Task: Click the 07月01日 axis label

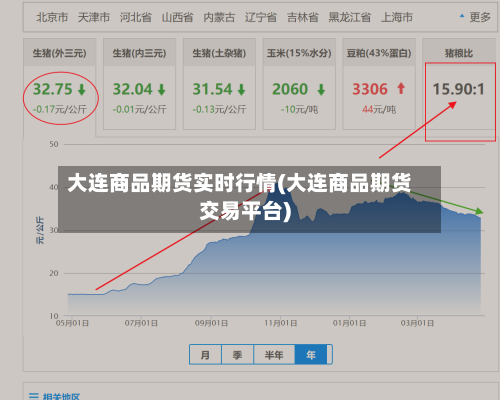Action: pos(141,323)
